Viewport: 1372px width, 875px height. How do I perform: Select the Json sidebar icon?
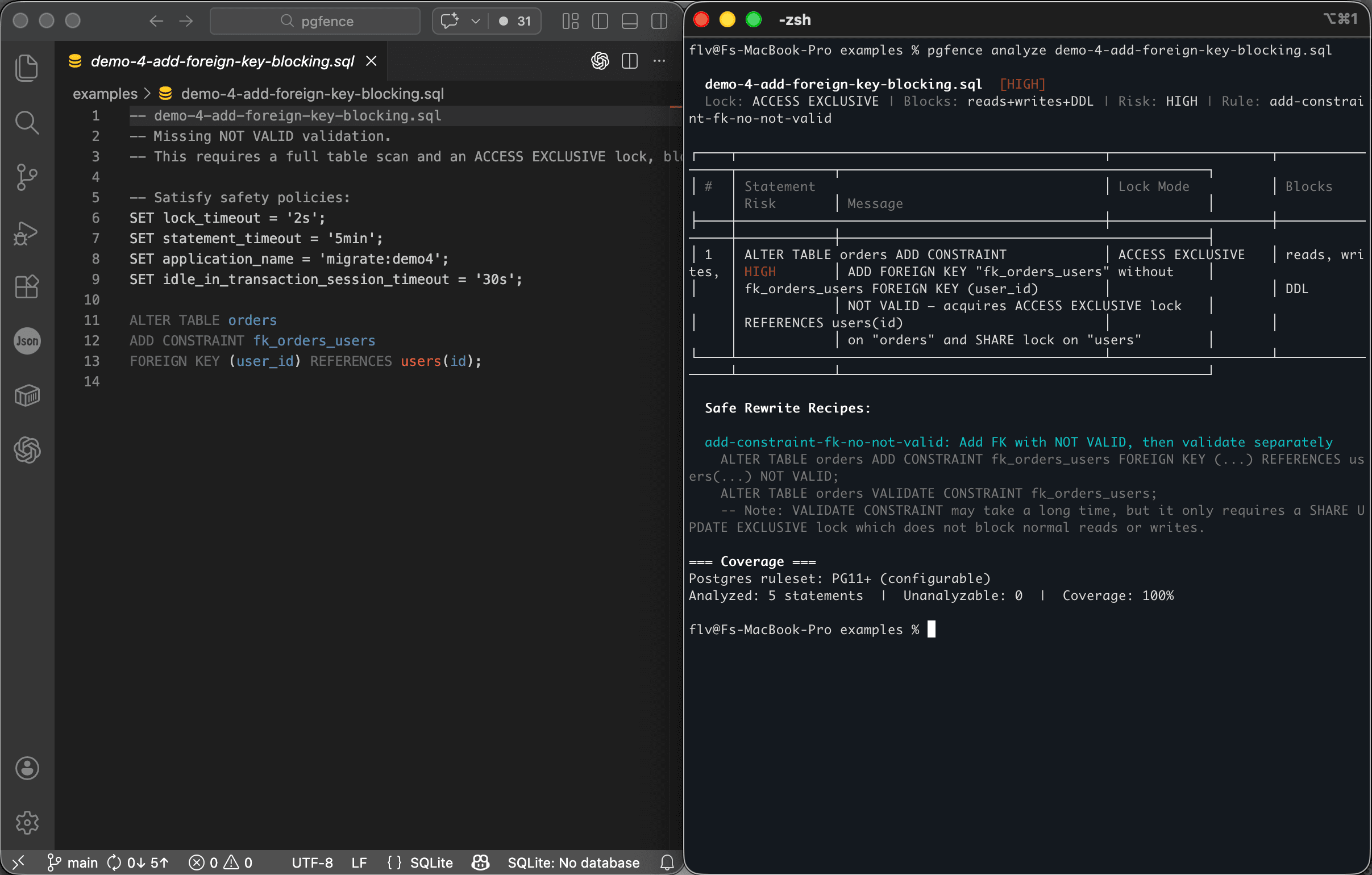pos(27,341)
